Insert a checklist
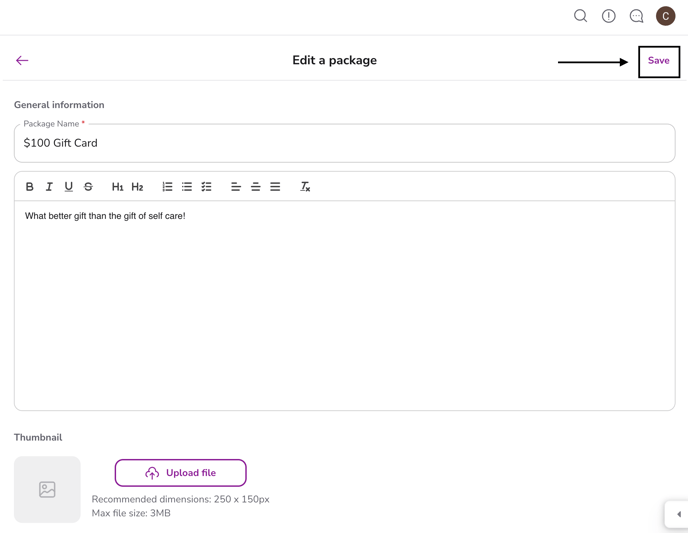 tap(206, 187)
